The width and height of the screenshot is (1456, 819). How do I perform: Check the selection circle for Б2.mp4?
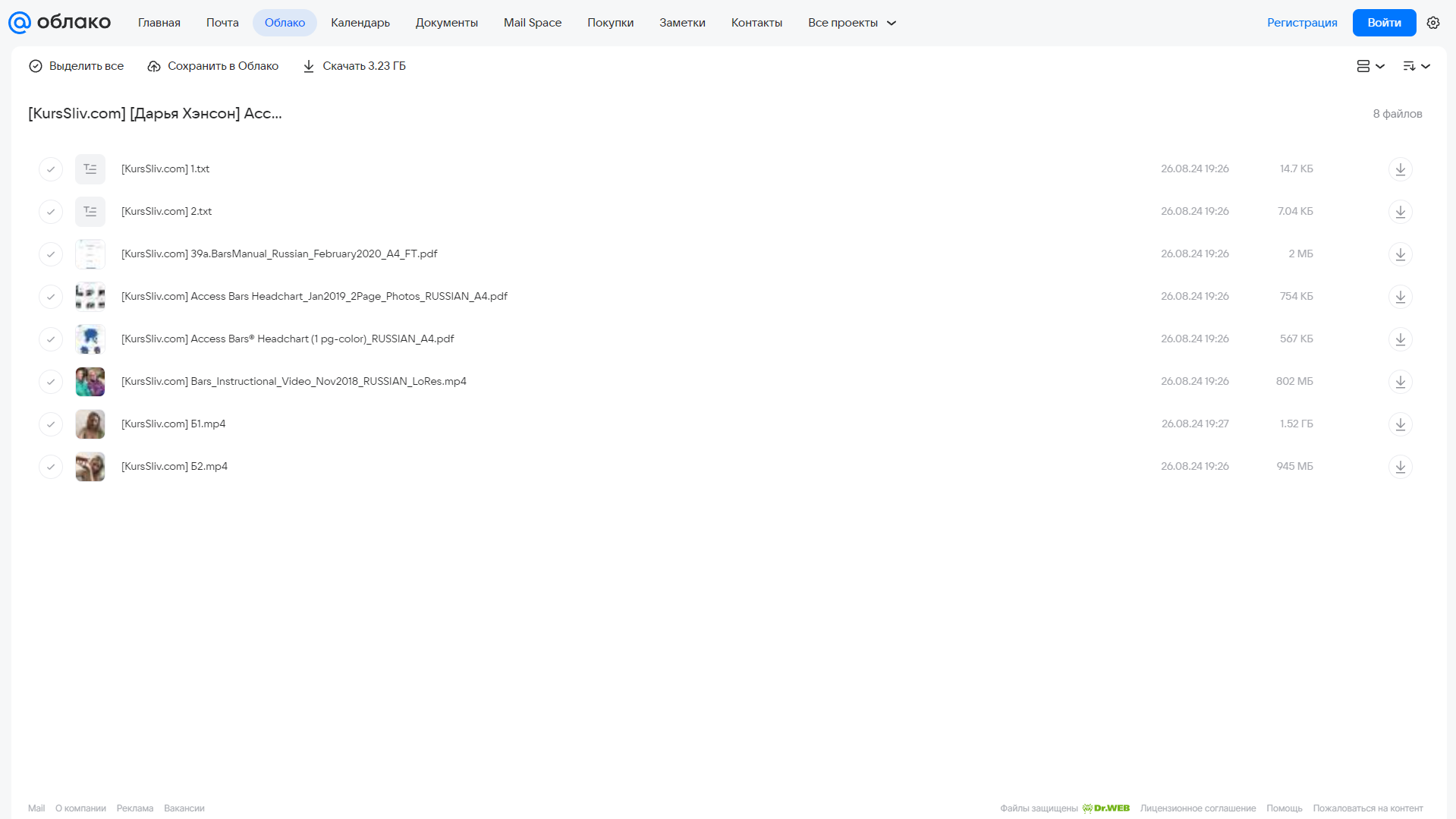coord(51,467)
